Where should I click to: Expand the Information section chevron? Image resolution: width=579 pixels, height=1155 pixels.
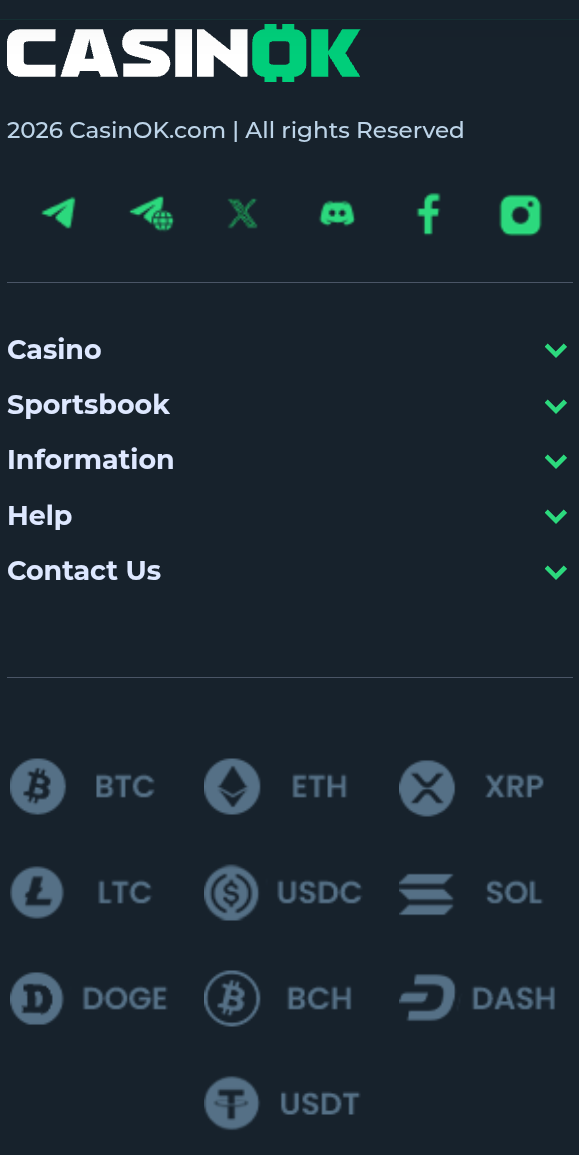(555, 460)
